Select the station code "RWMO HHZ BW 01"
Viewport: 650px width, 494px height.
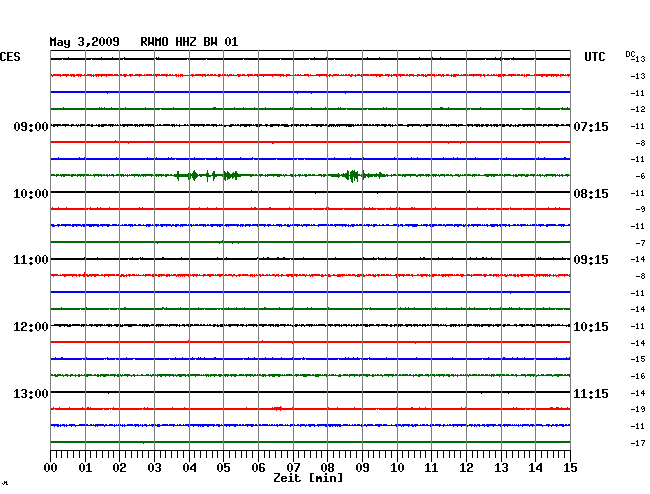tap(189, 42)
